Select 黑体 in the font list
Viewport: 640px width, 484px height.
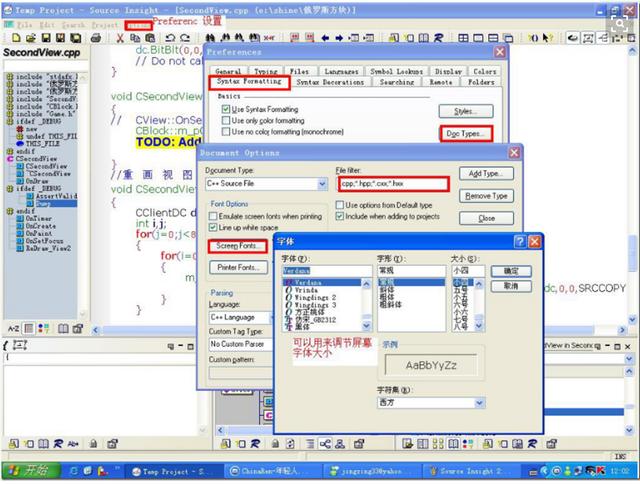pyautogui.click(x=302, y=327)
